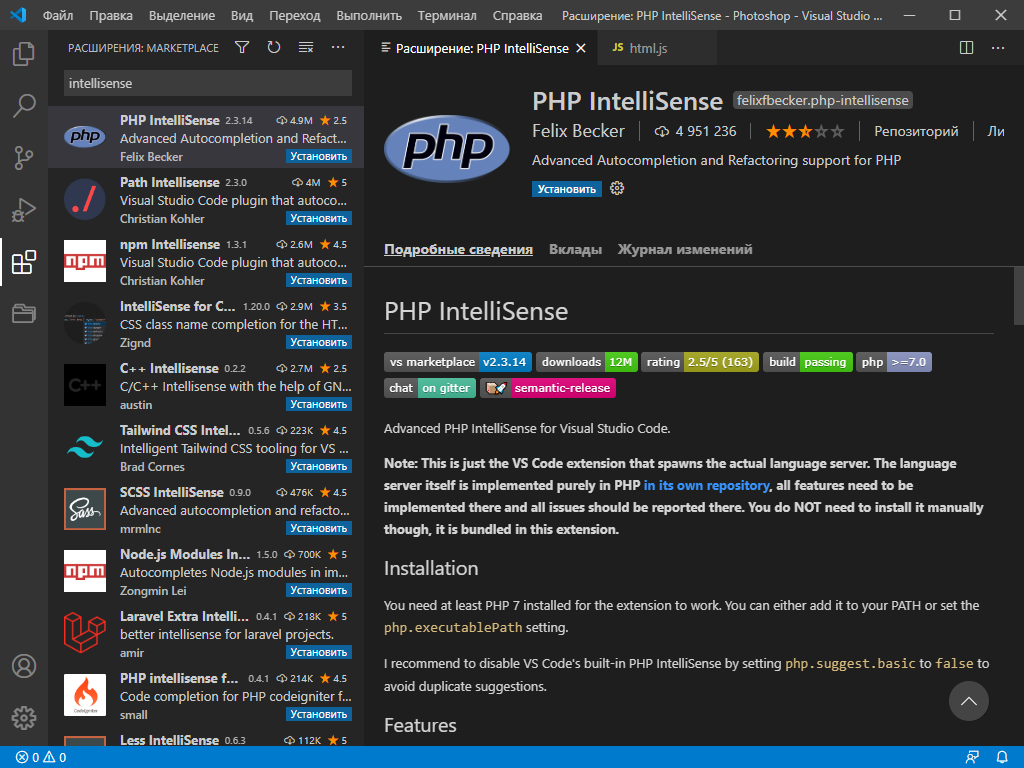
Task: Click the filter extensions funnel icon
Action: pyautogui.click(x=241, y=47)
